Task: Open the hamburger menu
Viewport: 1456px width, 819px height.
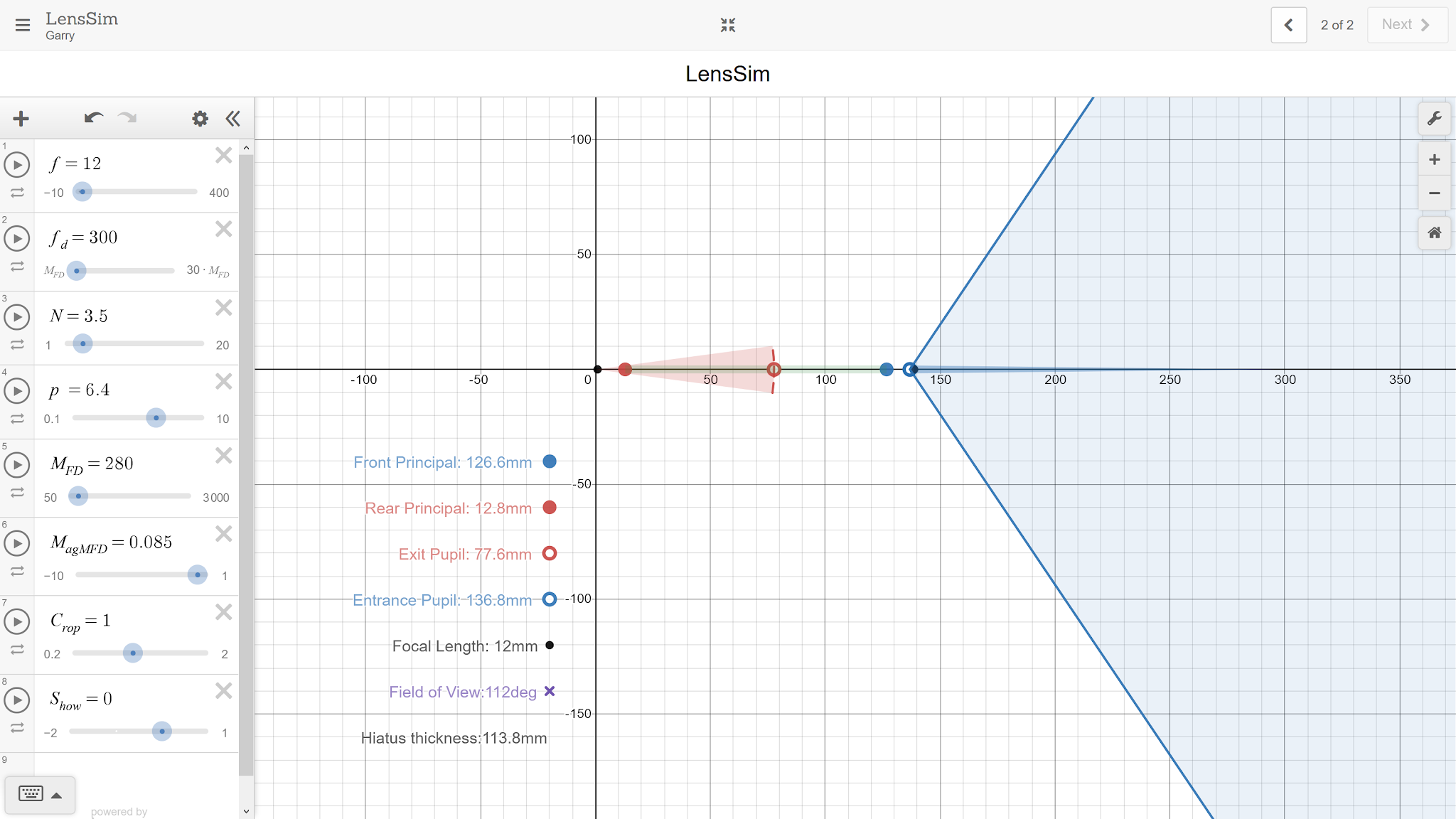Action: pos(22,26)
